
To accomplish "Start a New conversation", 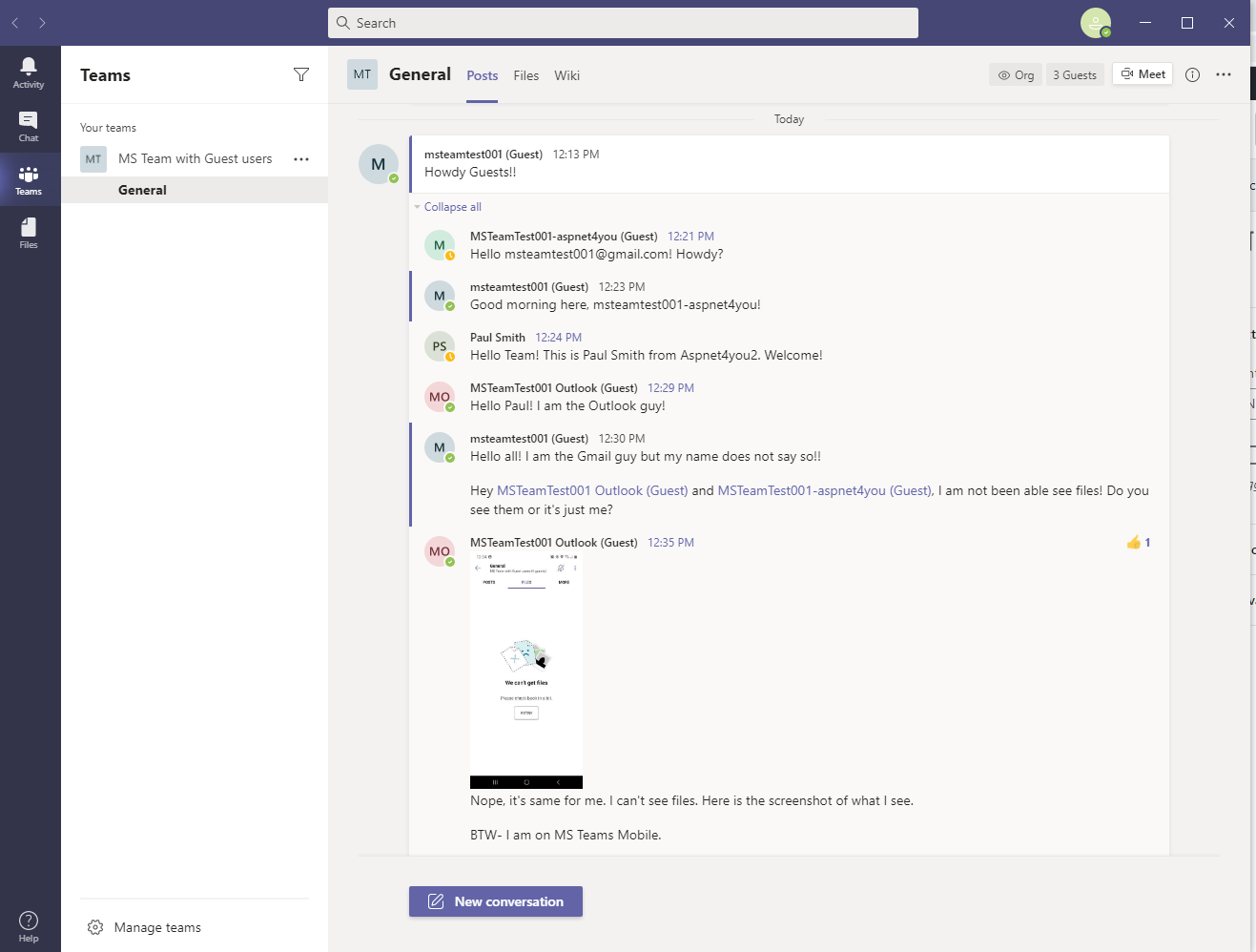I will [x=496, y=901].
